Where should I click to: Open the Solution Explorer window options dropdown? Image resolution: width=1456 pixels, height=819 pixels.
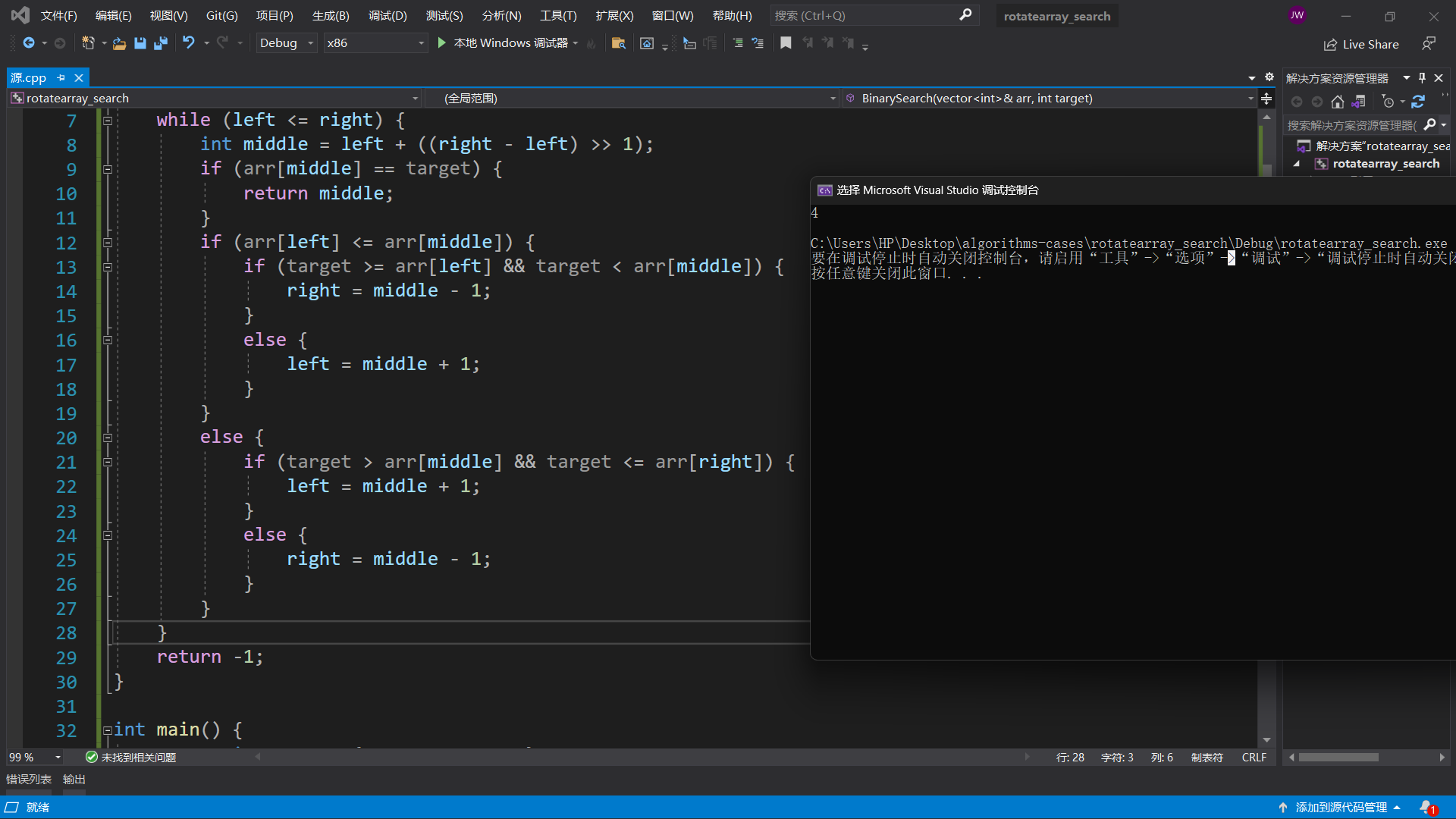pos(1407,77)
